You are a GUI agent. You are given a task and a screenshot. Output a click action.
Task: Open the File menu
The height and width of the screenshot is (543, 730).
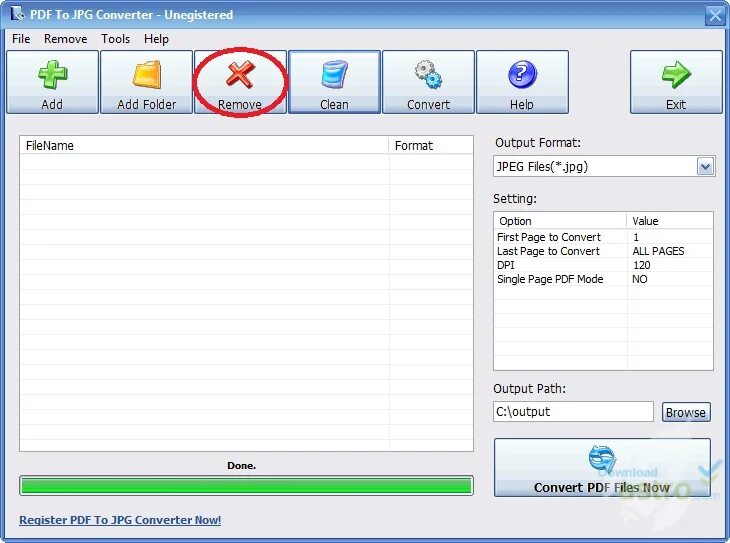(21, 39)
